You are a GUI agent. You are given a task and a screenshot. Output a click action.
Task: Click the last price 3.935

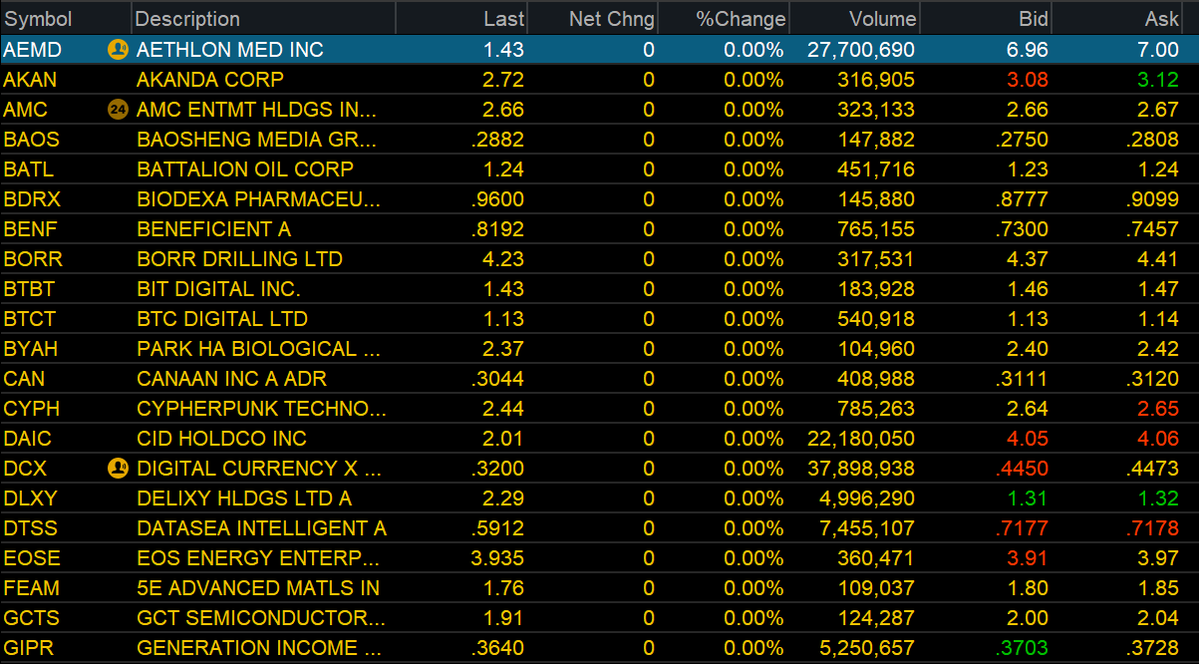[496, 558]
